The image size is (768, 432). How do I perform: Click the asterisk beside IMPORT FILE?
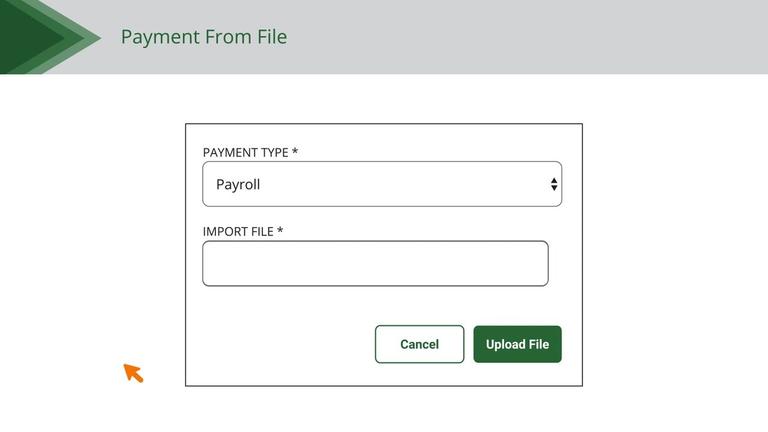pyautogui.click(x=280, y=232)
